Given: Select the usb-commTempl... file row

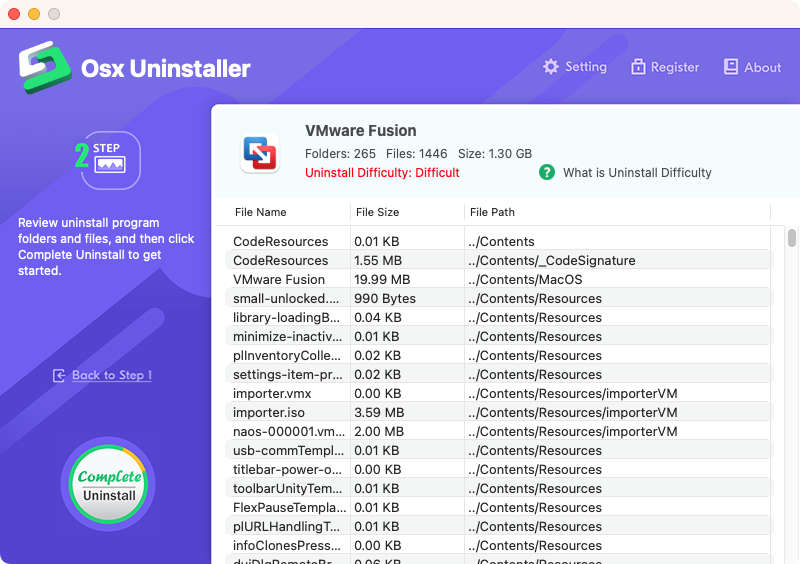Looking at the screenshot, I should (499, 451).
